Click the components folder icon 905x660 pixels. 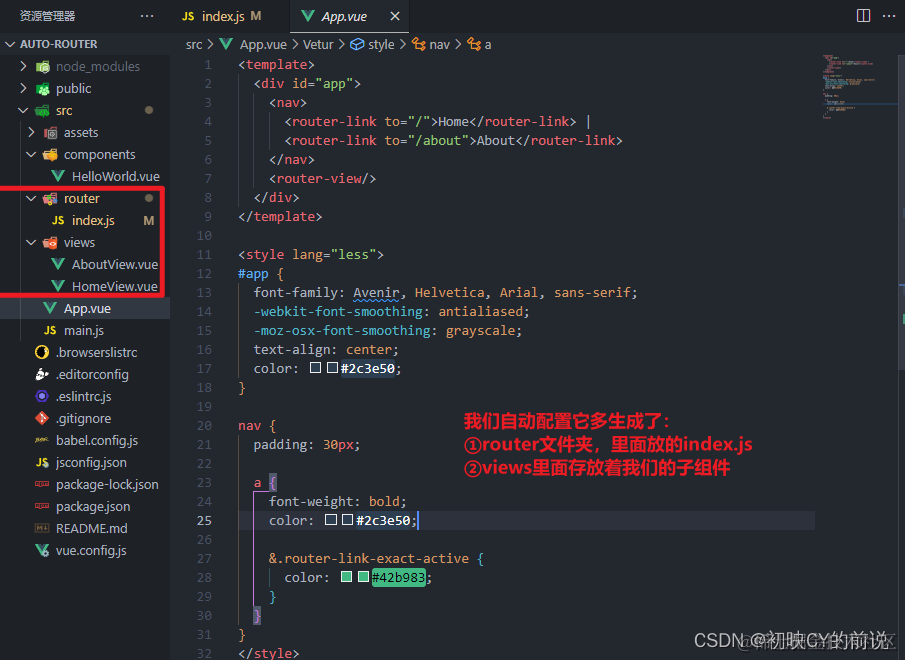coord(51,155)
